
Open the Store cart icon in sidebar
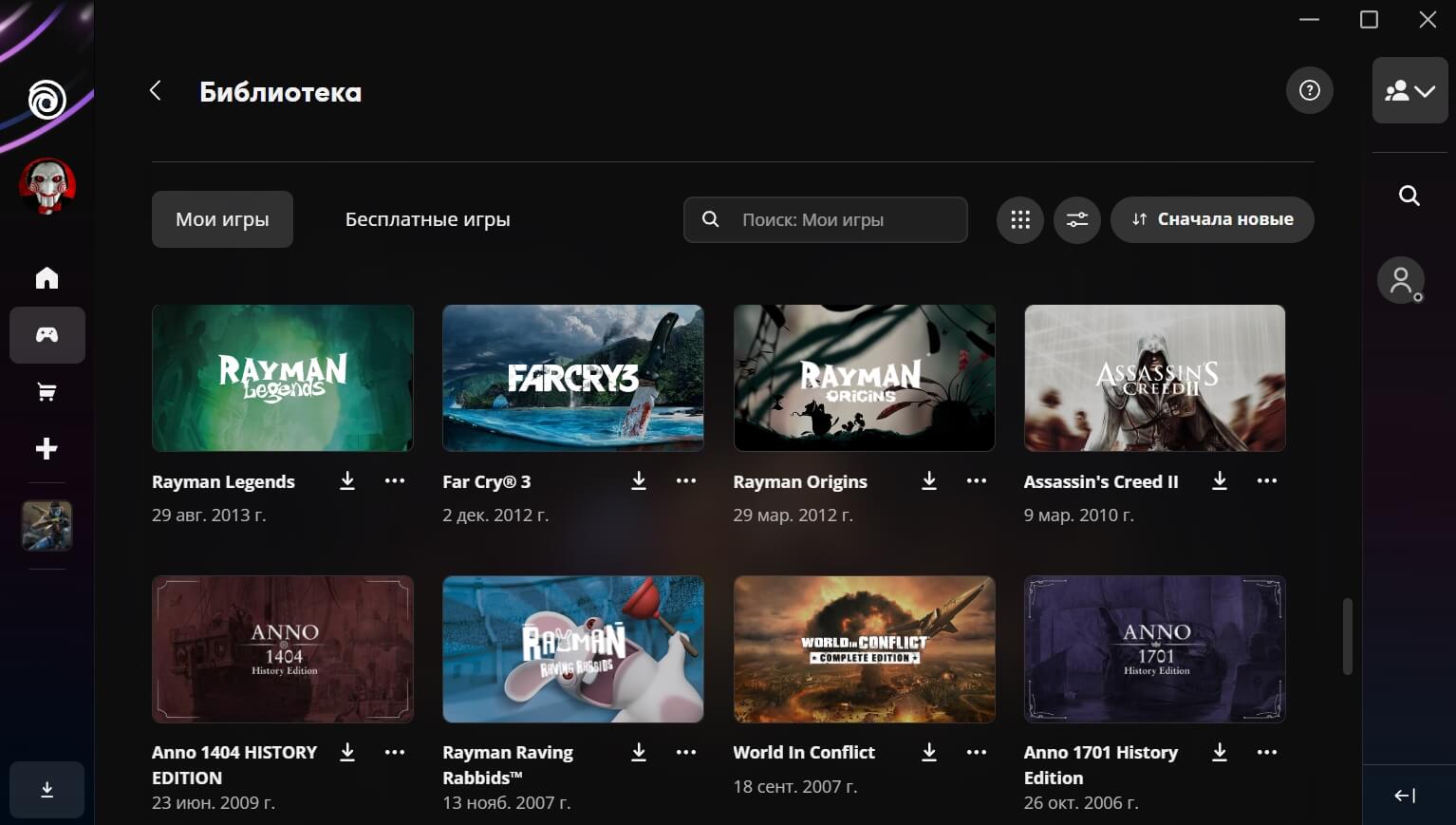coord(47,392)
